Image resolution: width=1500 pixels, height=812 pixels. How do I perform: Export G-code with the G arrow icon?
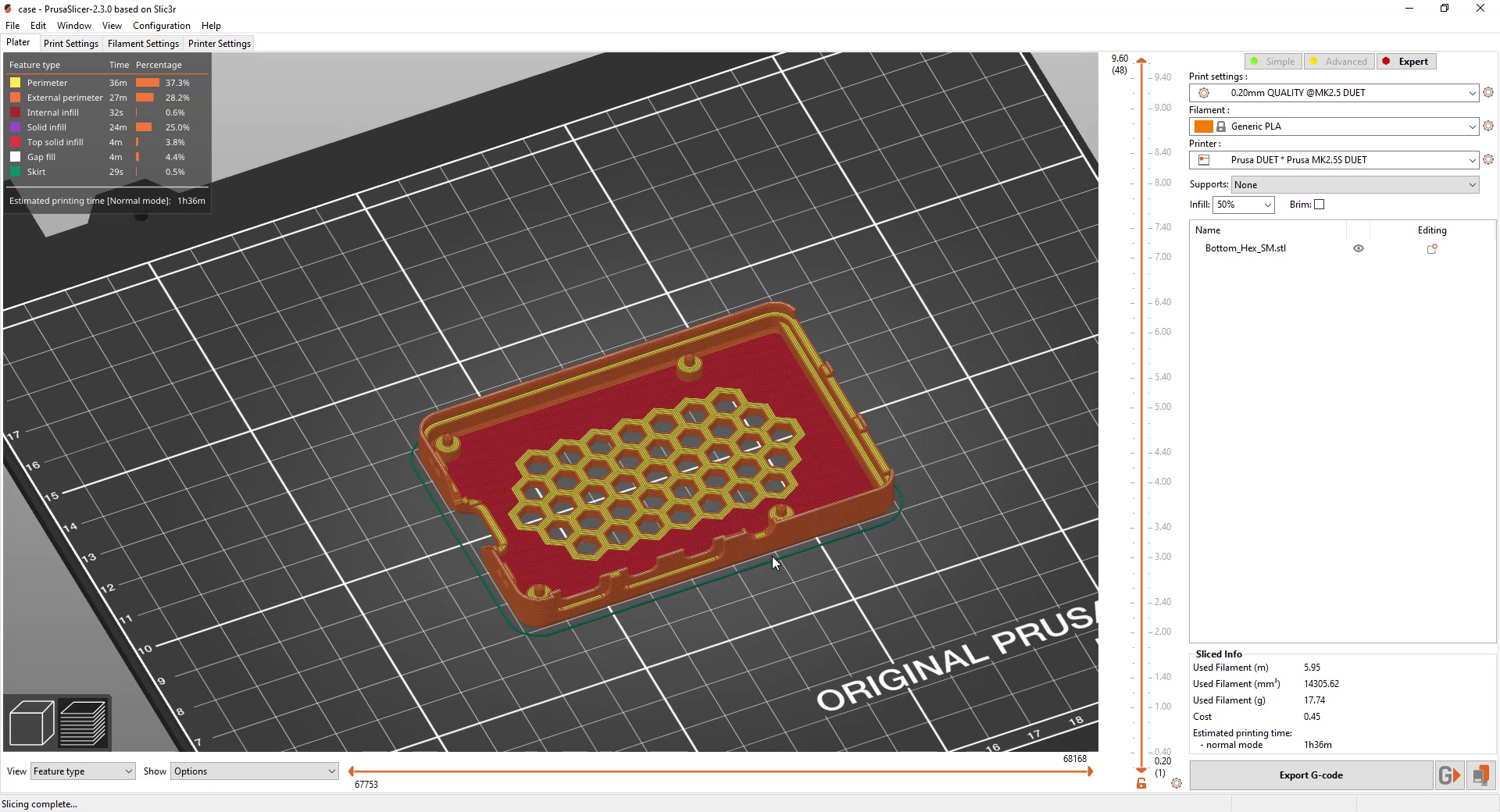pos(1449,775)
